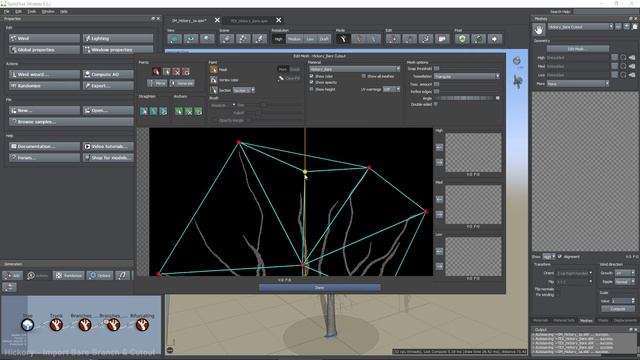The width and height of the screenshot is (640, 360).
Task: Toggle the Snap threshold checkbox
Action: point(436,69)
